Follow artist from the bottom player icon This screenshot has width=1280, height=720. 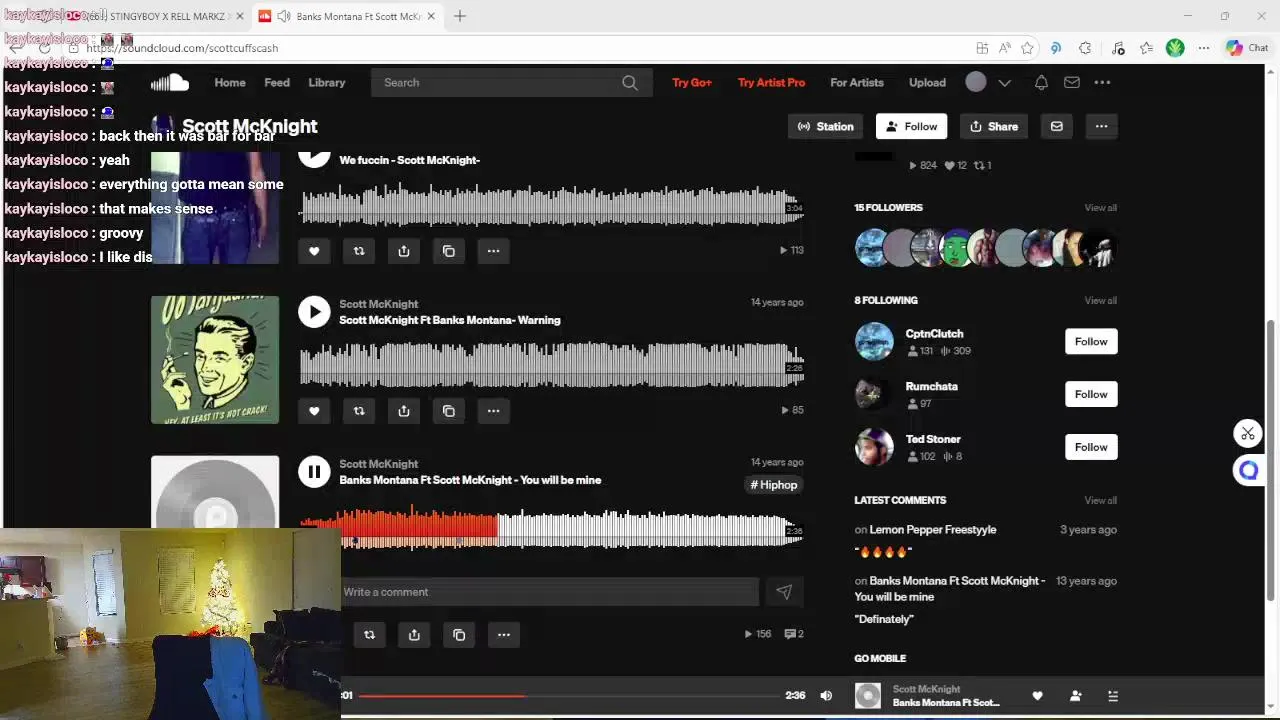tap(1075, 696)
